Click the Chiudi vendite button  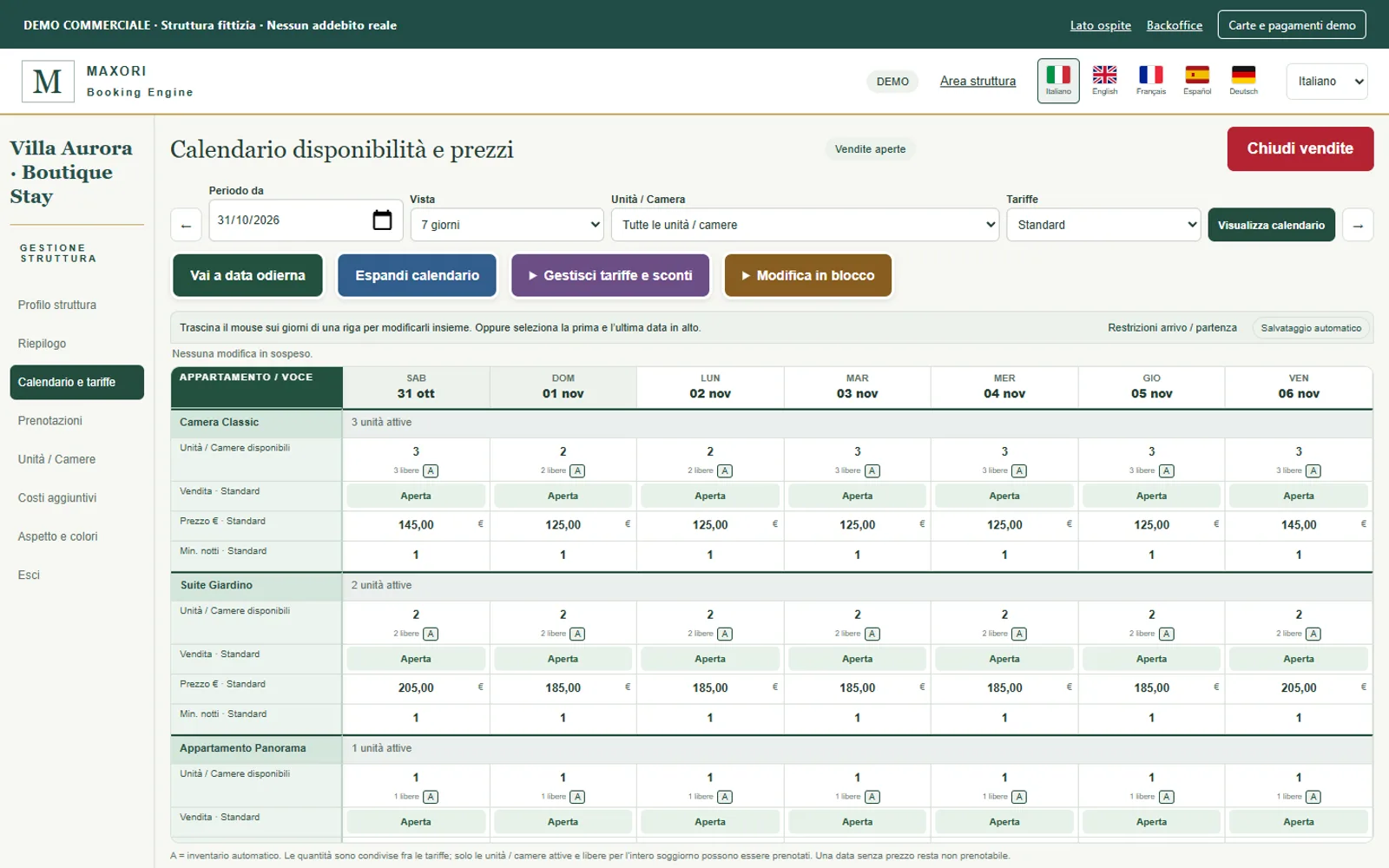1300,148
